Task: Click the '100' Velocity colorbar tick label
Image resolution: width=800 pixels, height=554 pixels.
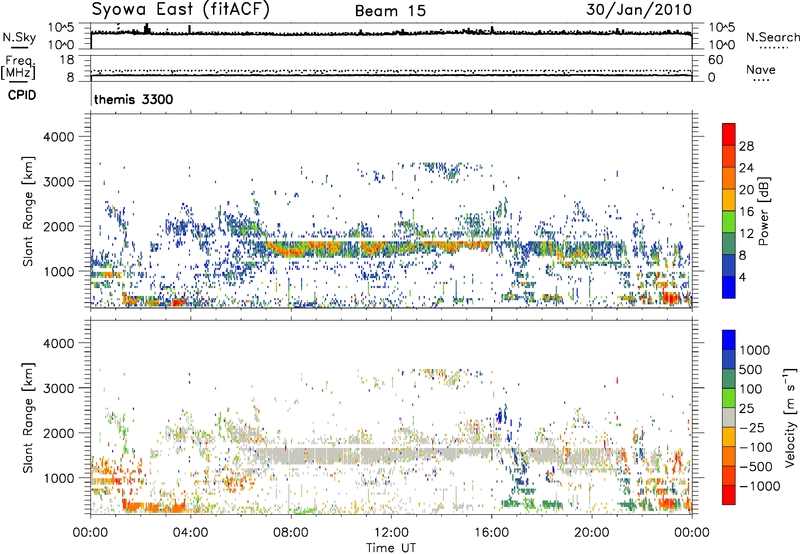Action: (x=751, y=389)
